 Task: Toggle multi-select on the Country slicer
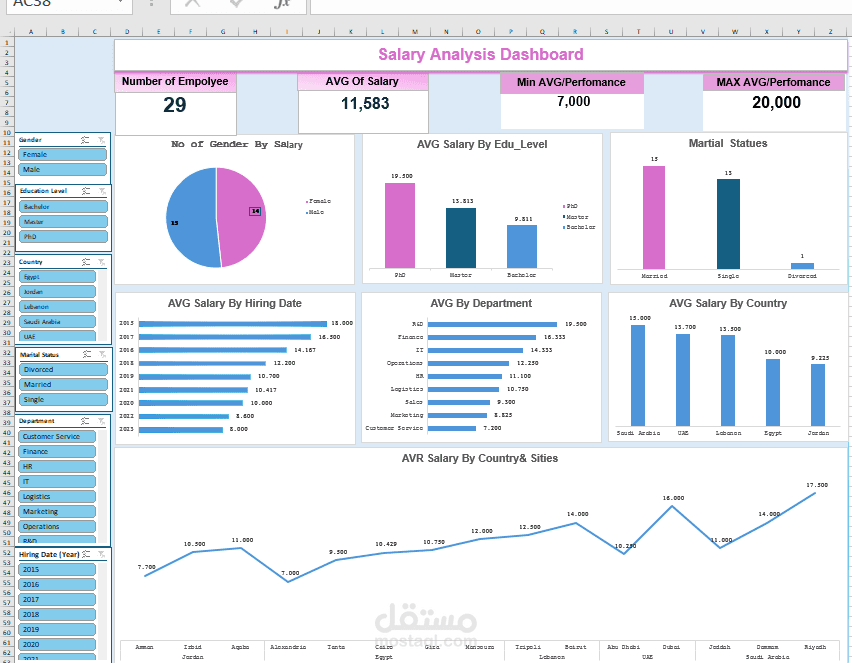pos(86,262)
